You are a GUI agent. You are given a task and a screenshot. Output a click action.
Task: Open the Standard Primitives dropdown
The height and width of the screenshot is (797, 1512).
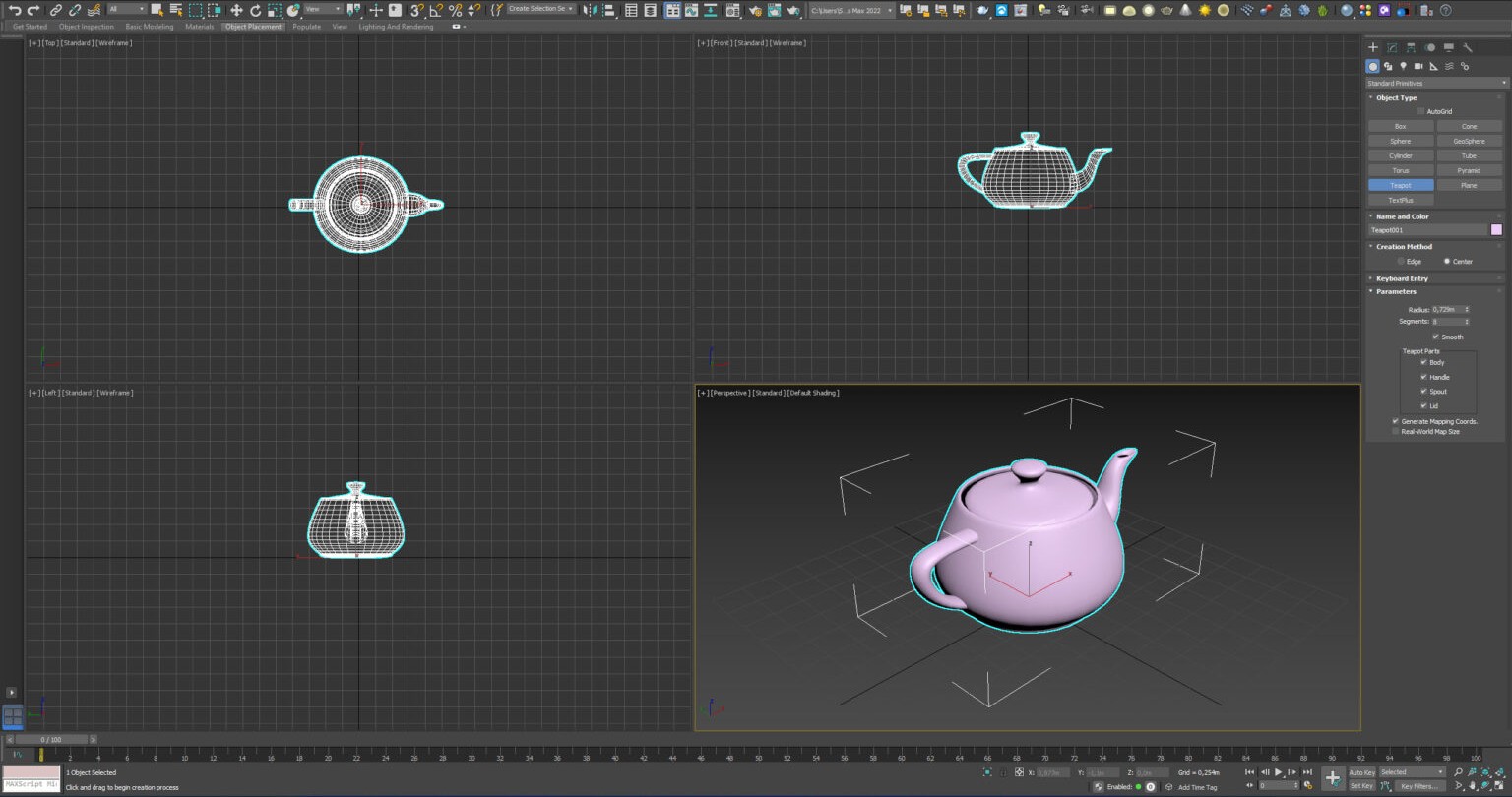pos(1436,83)
